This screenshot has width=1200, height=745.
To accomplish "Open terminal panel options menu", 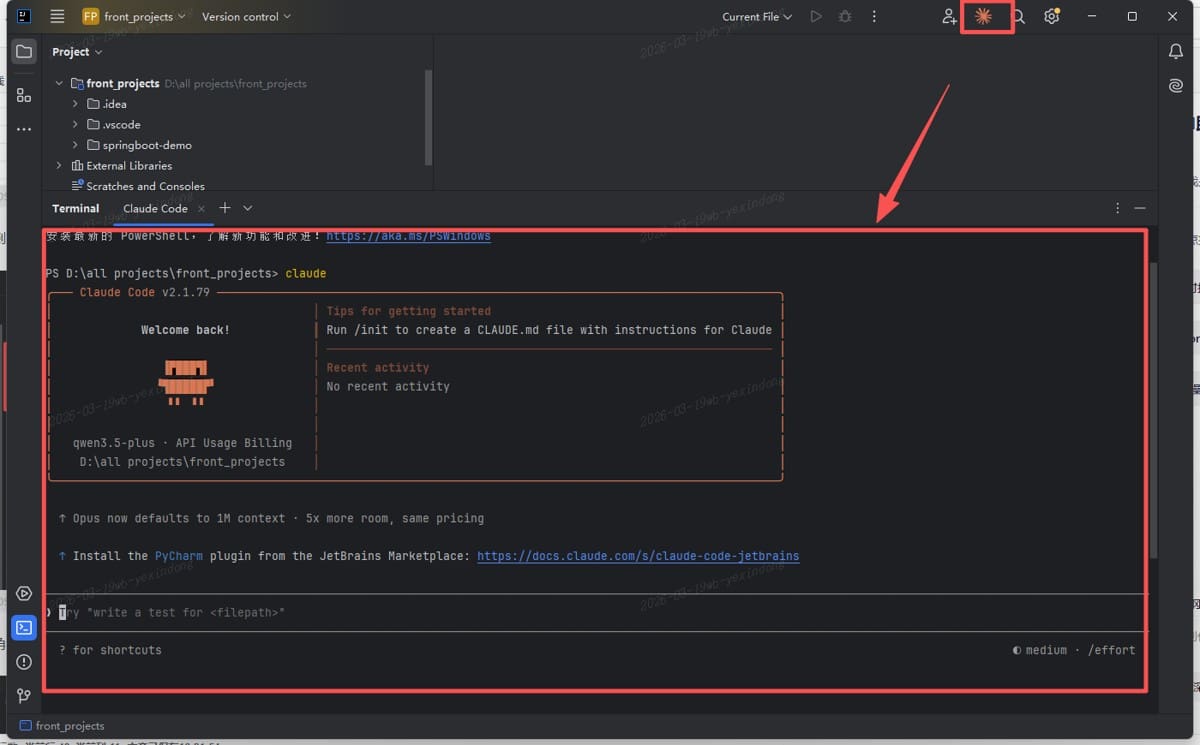I will [x=1118, y=208].
